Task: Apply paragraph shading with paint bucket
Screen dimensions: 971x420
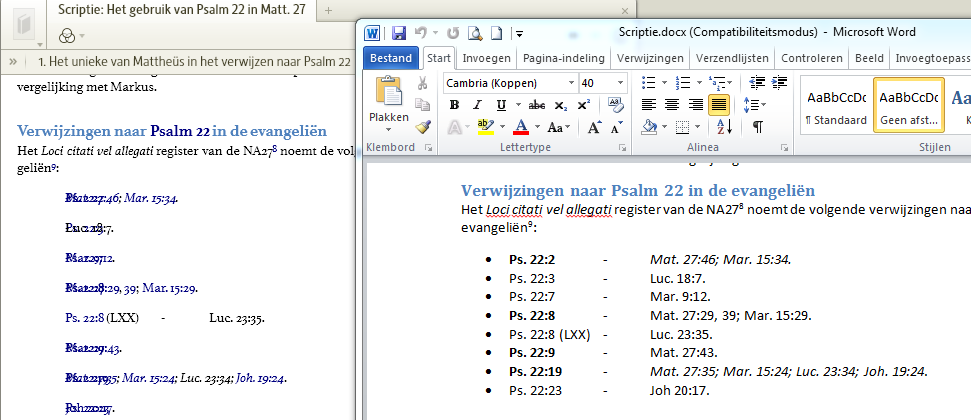Action: tap(649, 127)
